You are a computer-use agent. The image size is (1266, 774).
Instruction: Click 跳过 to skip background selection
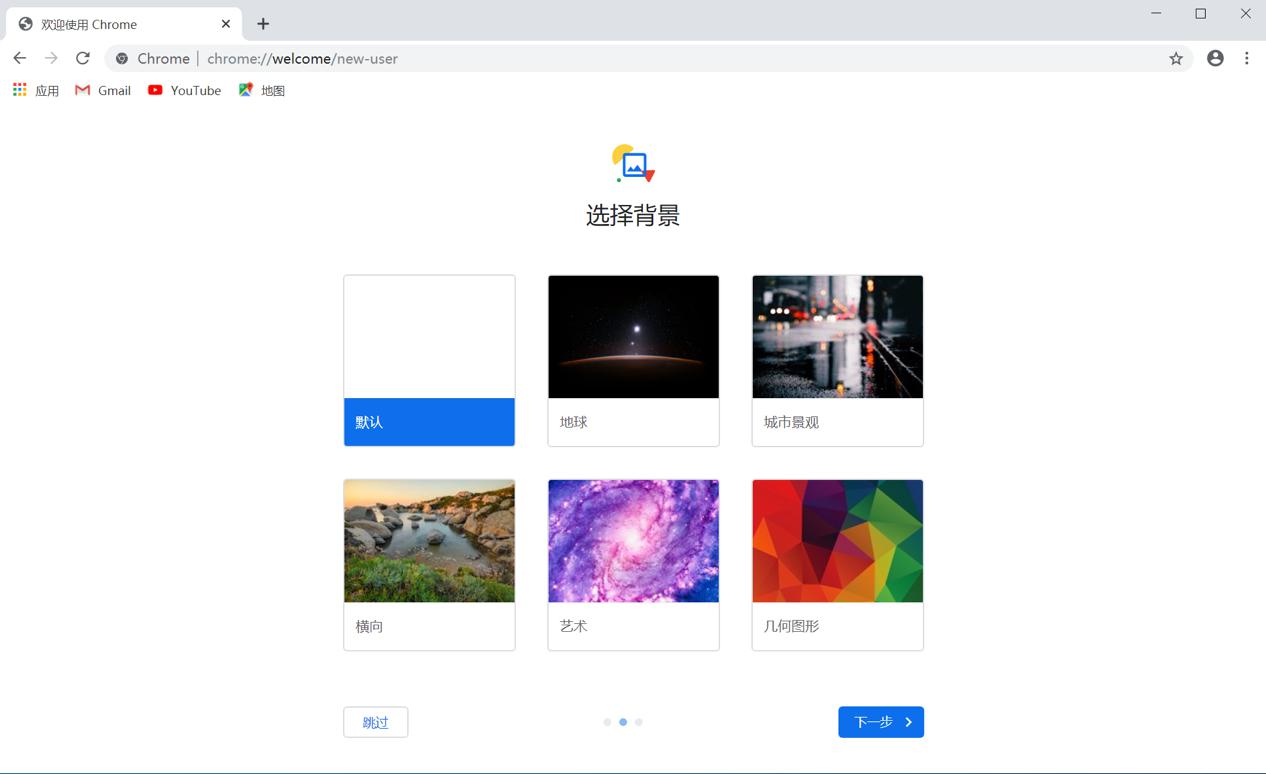375,721
